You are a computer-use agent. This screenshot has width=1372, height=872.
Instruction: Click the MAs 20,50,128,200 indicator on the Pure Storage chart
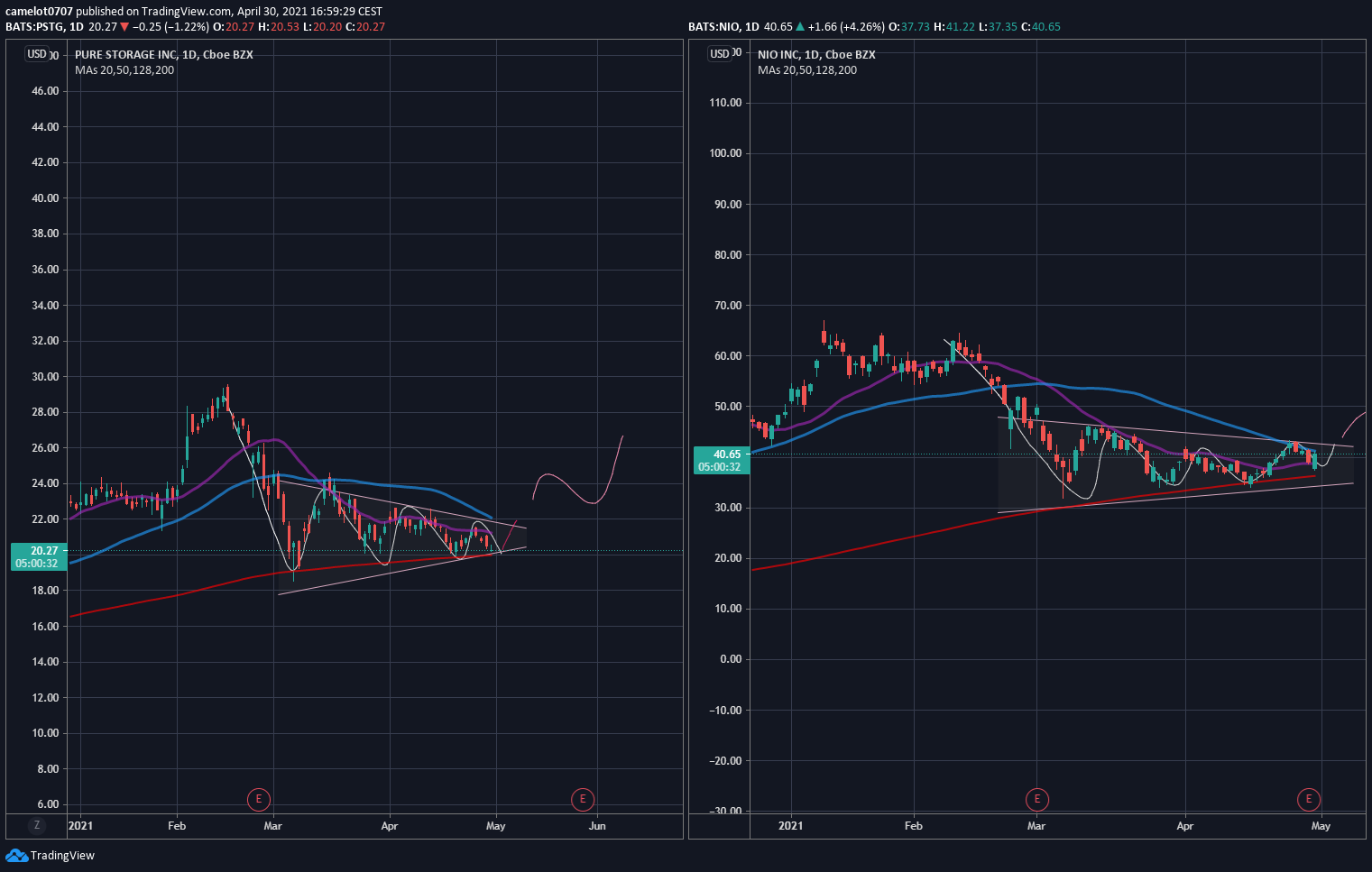(124, 70)
